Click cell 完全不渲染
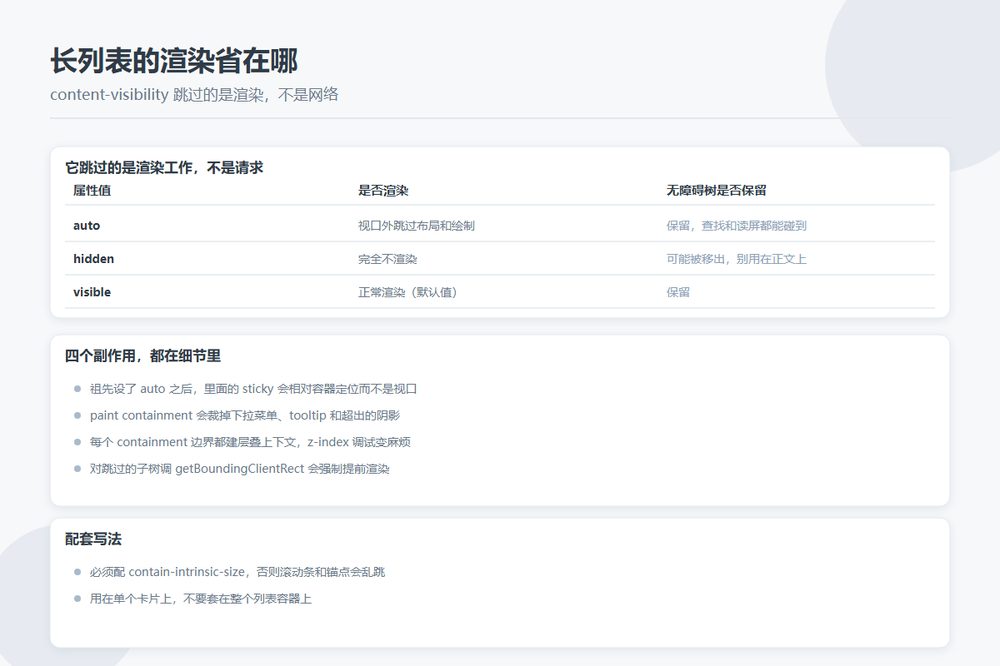The image size is (1000, 666). point(387,258)
